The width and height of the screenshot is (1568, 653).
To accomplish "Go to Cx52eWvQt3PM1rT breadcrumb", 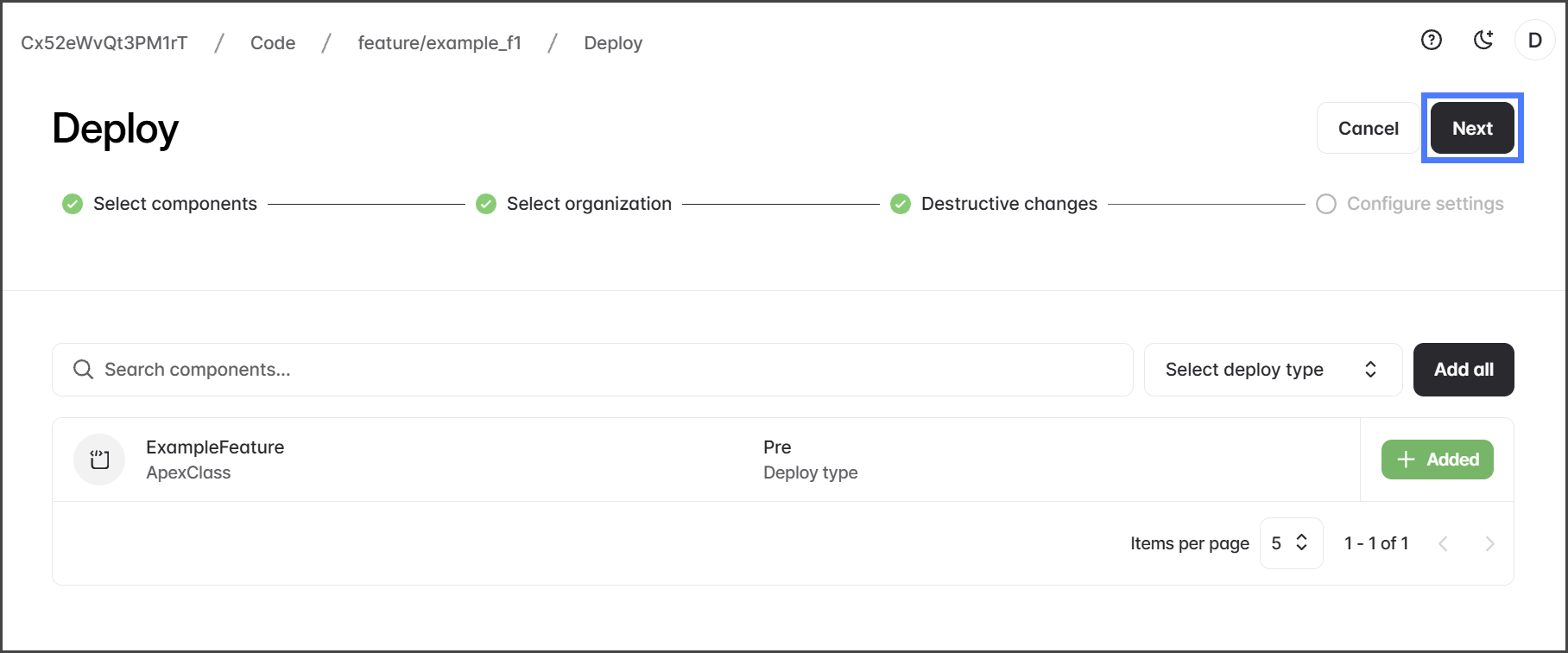I will [x=104, y=43].
